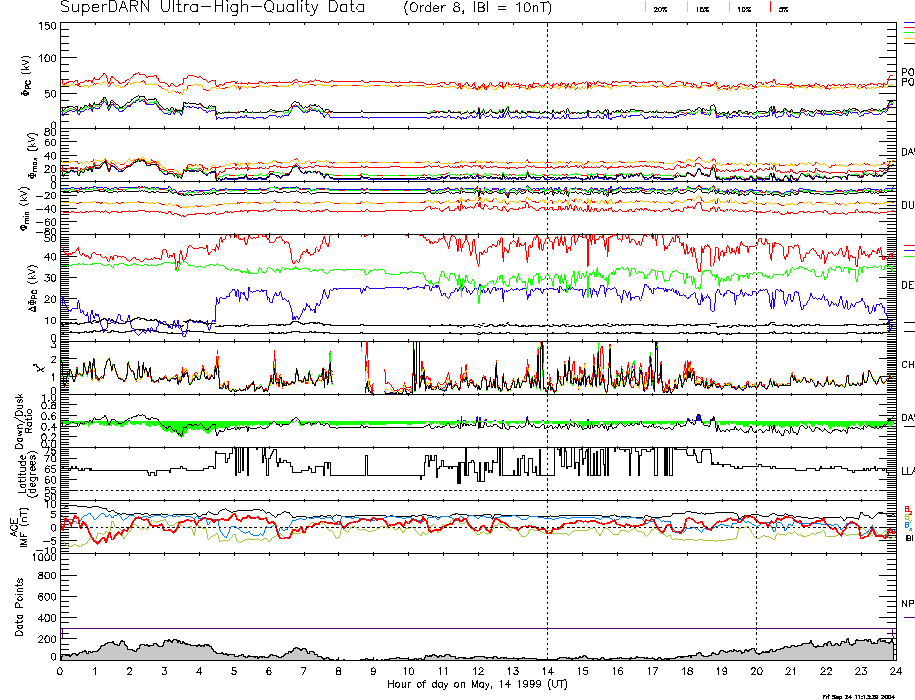Click the dashed vertical line at hour 20
The image size is (915, 700).
[x=756, y=300]
